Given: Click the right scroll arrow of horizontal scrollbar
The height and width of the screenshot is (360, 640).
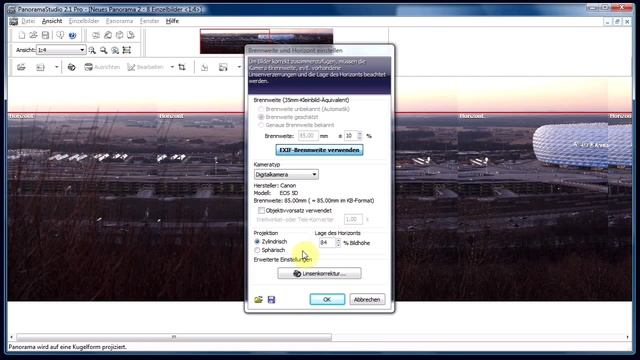Looking at the screenshot, I should pyautogui.click(x=627, y=337).
